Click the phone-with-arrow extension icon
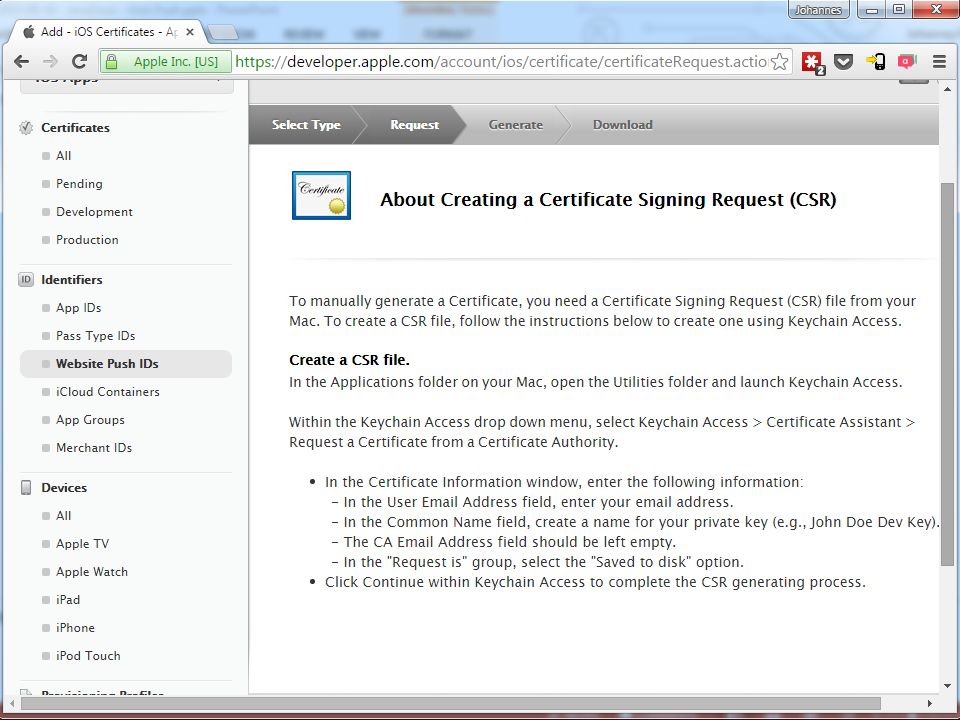The image size is (960, 720). tap(876, 61)
